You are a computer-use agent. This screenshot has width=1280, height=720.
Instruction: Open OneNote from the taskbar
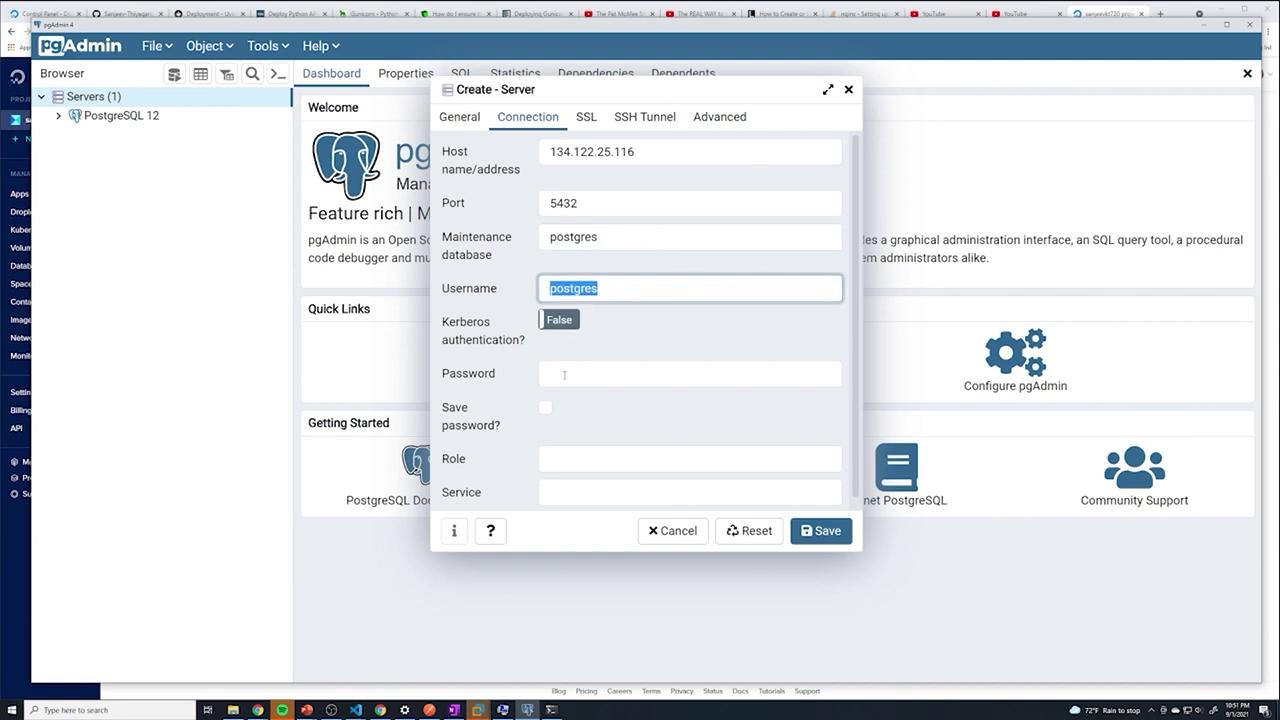[453, 710]
